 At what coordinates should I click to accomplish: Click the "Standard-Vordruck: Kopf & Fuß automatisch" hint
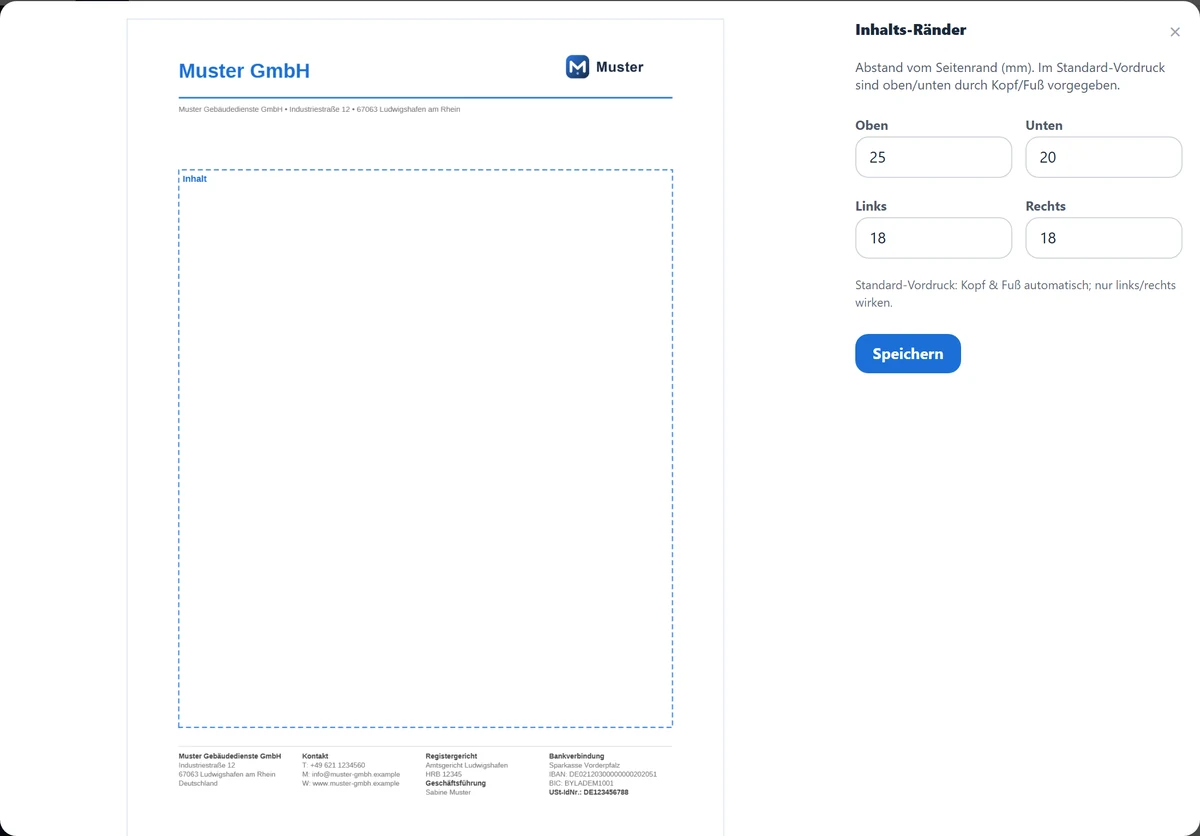click(x=1015, y=293)
